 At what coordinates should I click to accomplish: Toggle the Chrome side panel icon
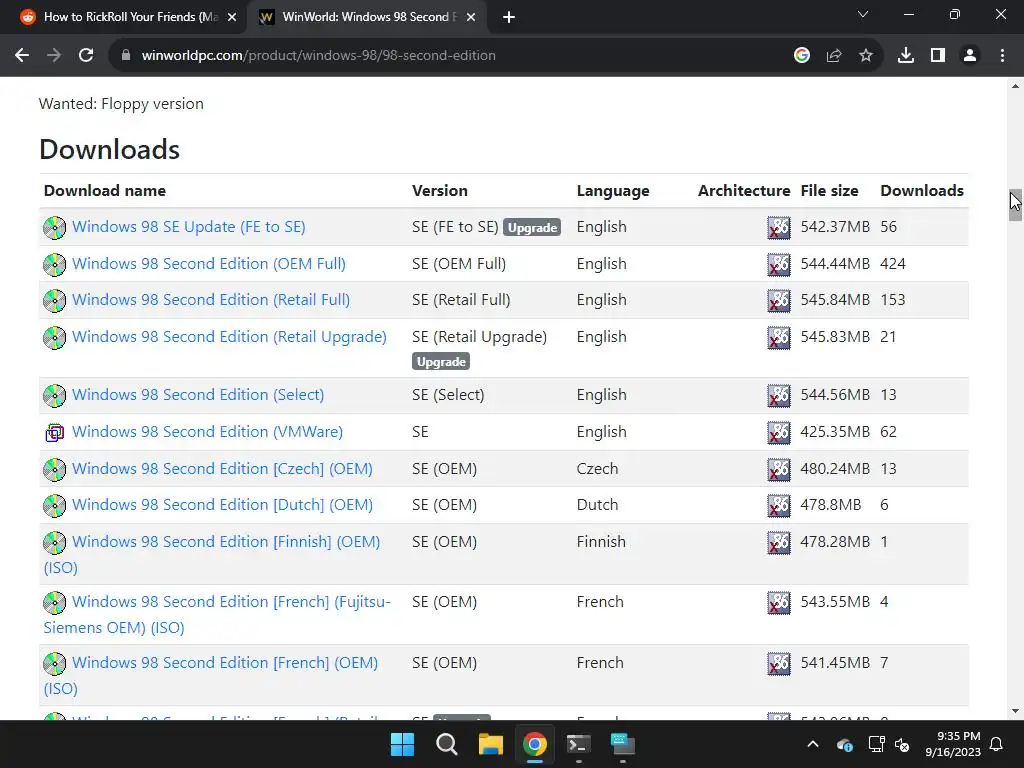938,56
